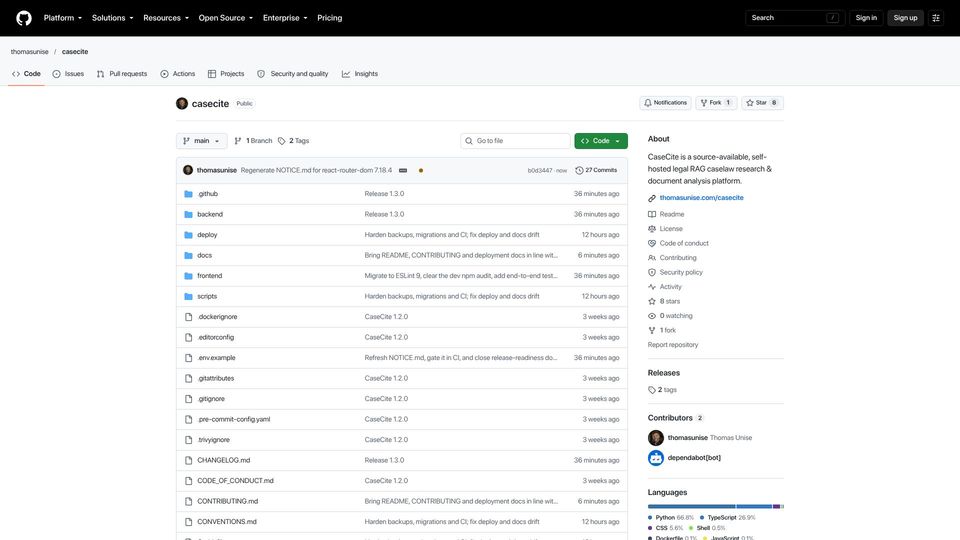
Task: Star the casecite repository
Action: pos(762,103)
